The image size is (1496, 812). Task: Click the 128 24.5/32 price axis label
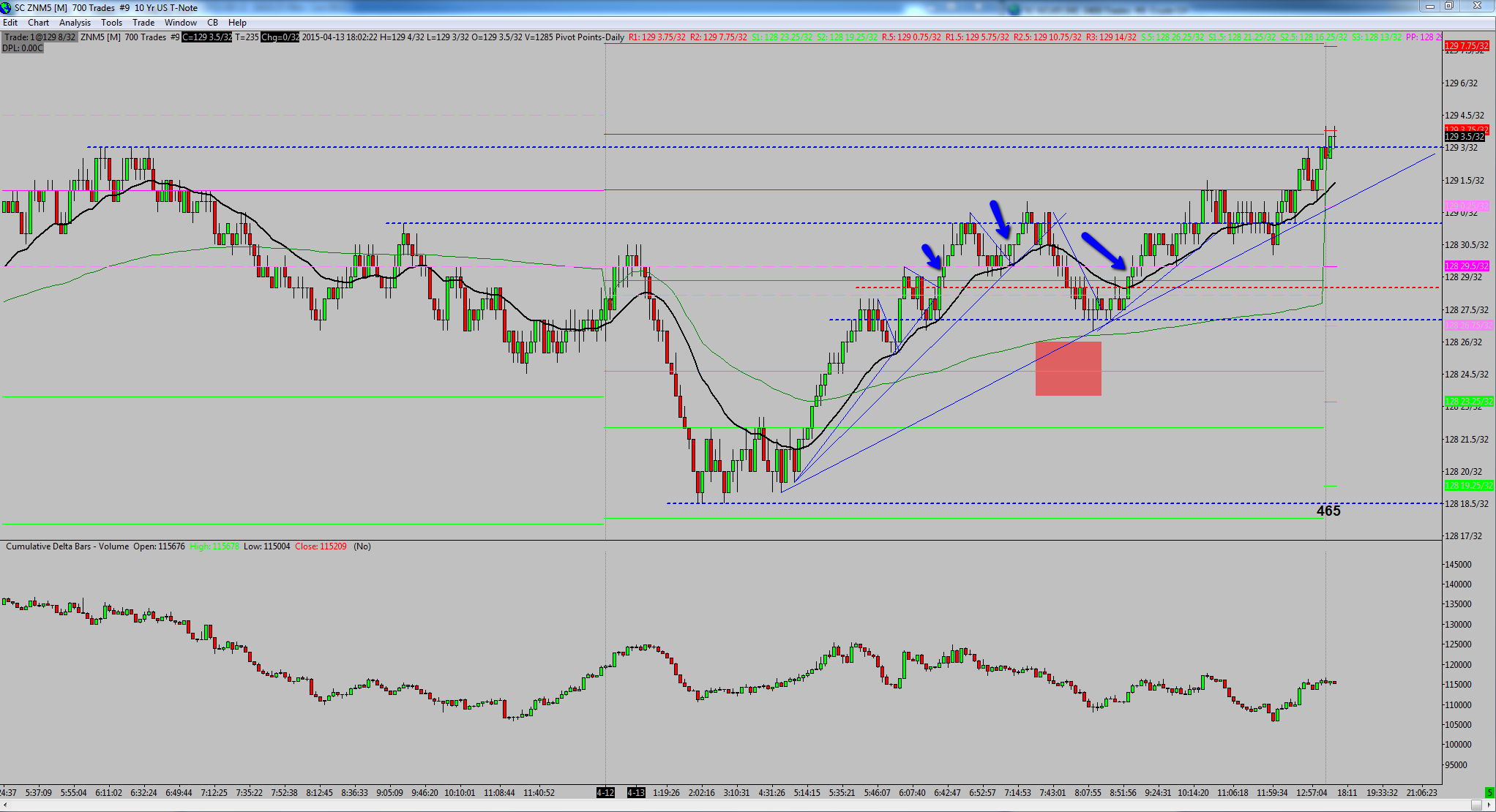pos(1466,375)
